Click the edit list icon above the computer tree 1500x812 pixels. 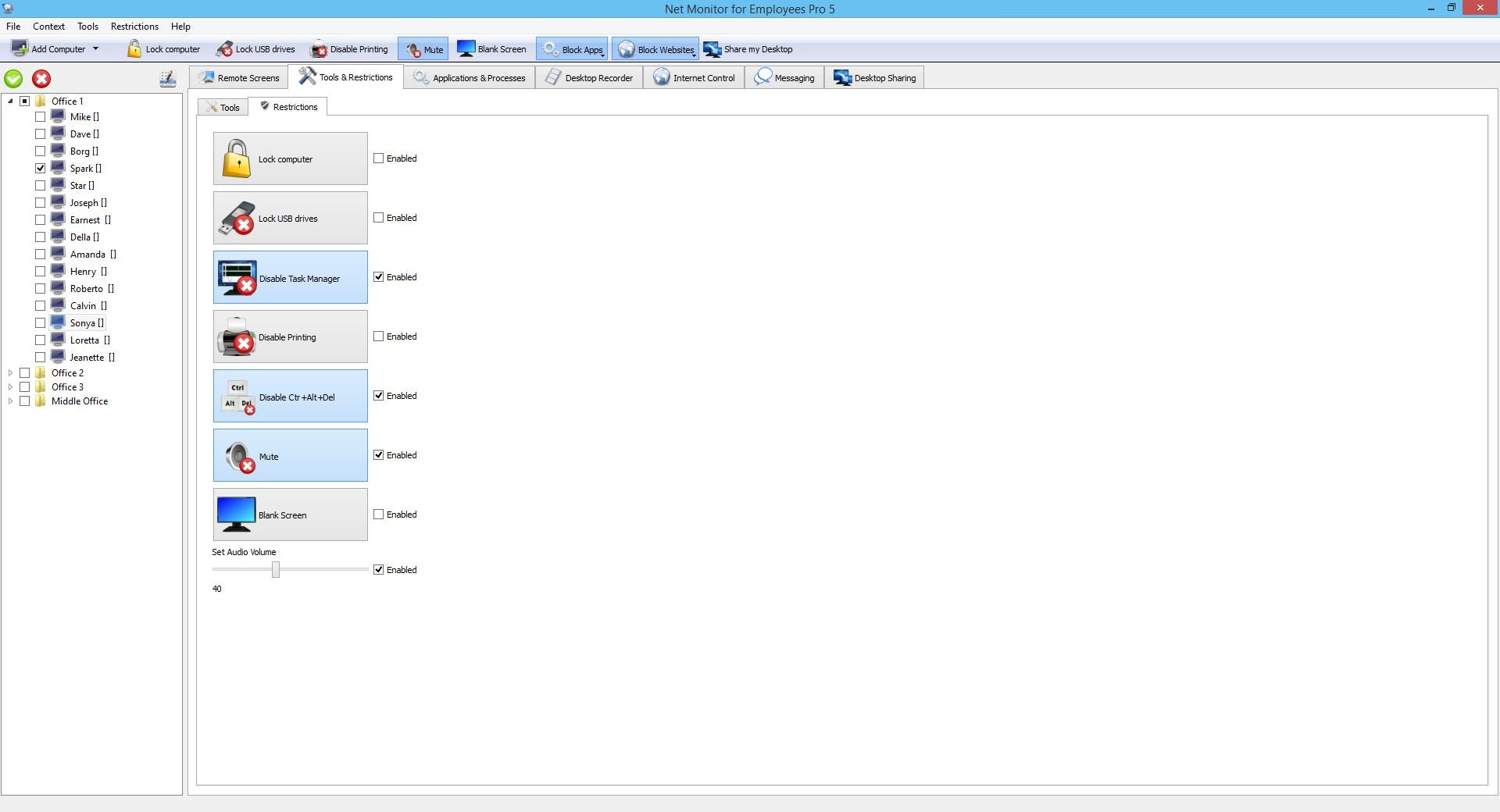167,78
